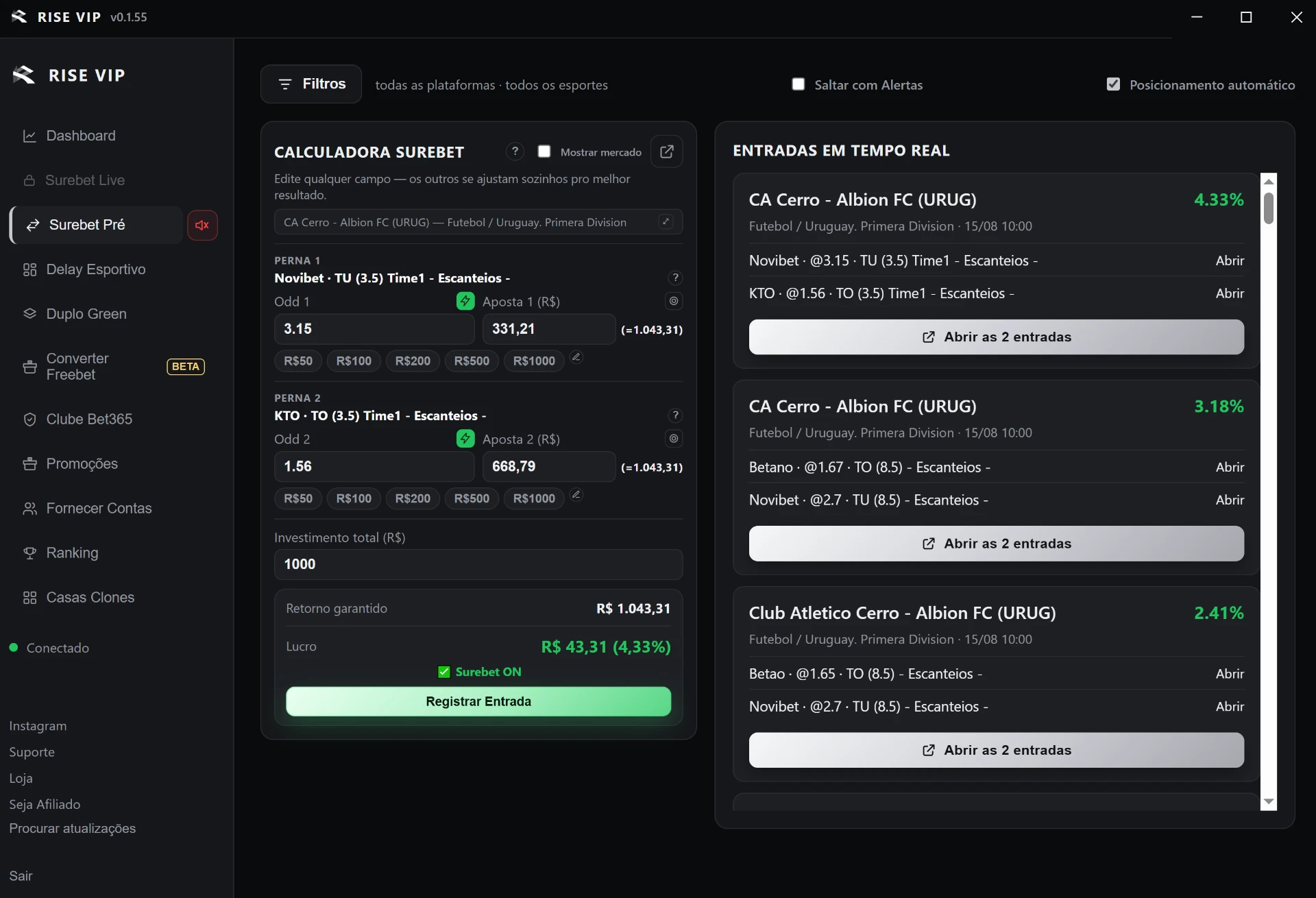Click the Aposta 2 field showing 668,79
This screenshot has height=898, width=1316.
tap(549, 466)
